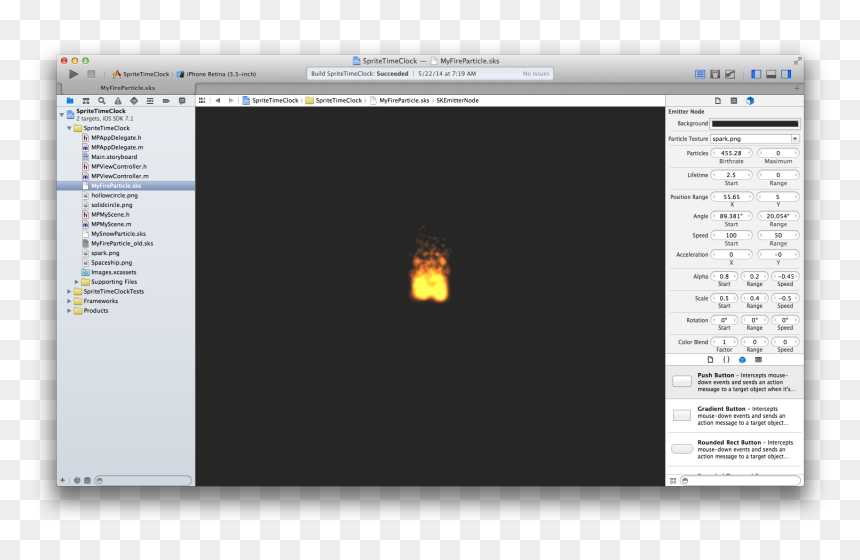
Task: Open the Issue navigator warning icon
Action: [118, 101]
